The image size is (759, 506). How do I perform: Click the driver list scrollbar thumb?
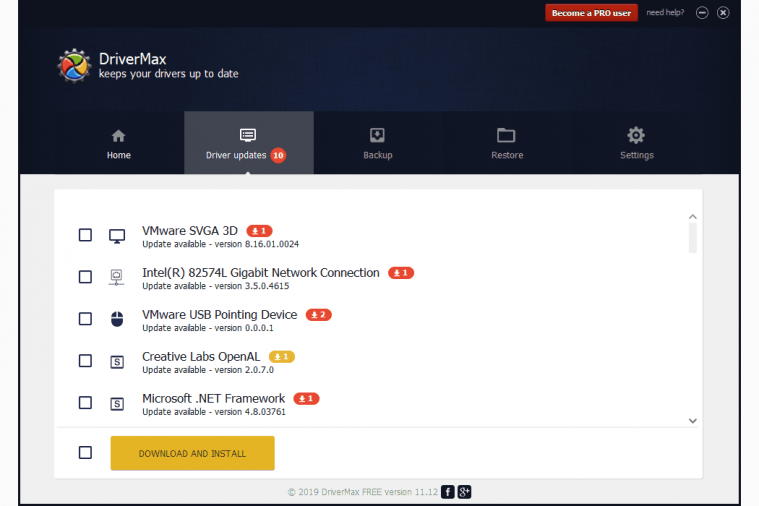click(693, 237)
